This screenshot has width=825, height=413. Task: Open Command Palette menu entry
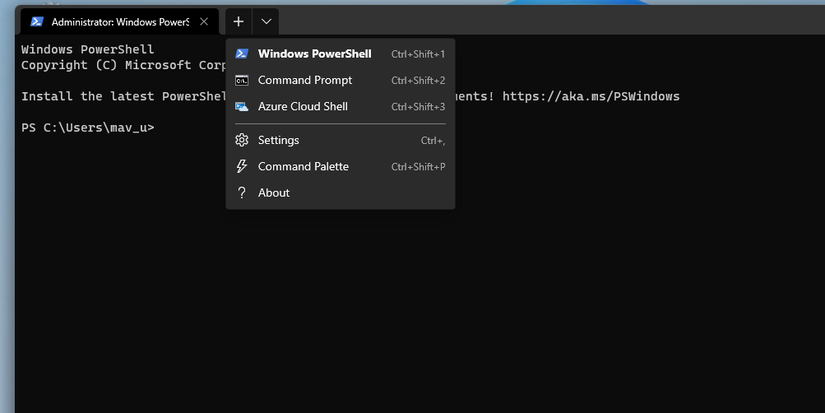pyautogui.click(x=303, y=166)
